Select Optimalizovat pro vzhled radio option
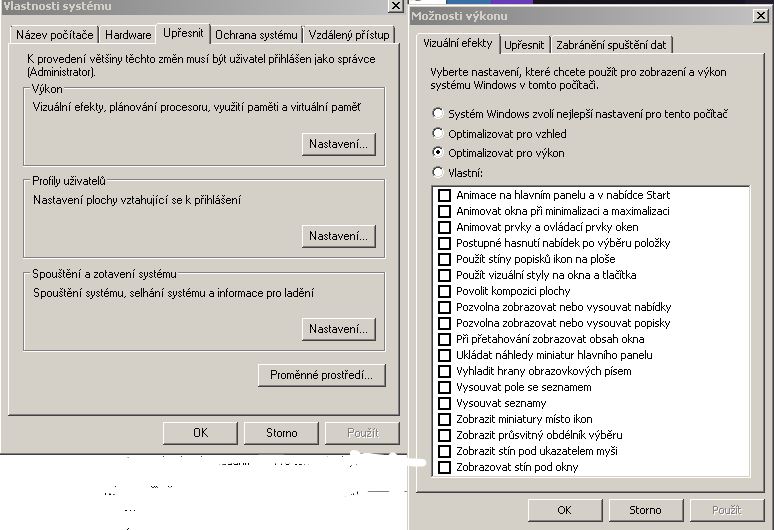The height and width of the screenshot is (530, 774). click(437, 134)
